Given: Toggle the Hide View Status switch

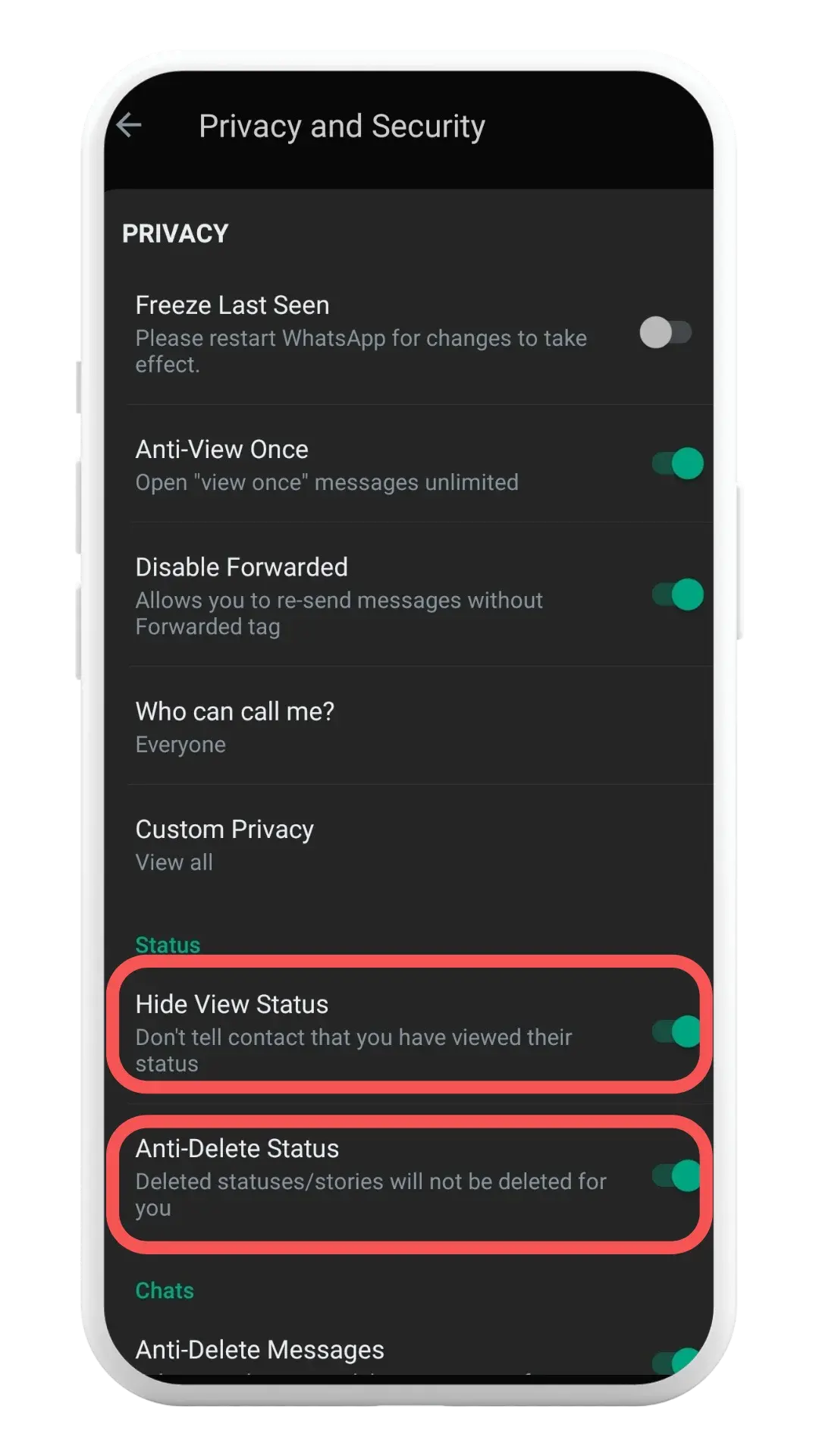Looking at the screenshot, I should click(x=676, y=1031).
